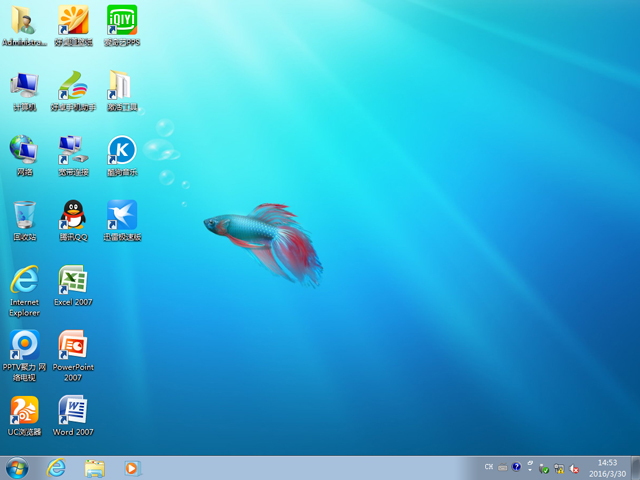Toggle the muted volume tray icon
Viewport: 640px width, 480px height.
[x=575, y=468]
